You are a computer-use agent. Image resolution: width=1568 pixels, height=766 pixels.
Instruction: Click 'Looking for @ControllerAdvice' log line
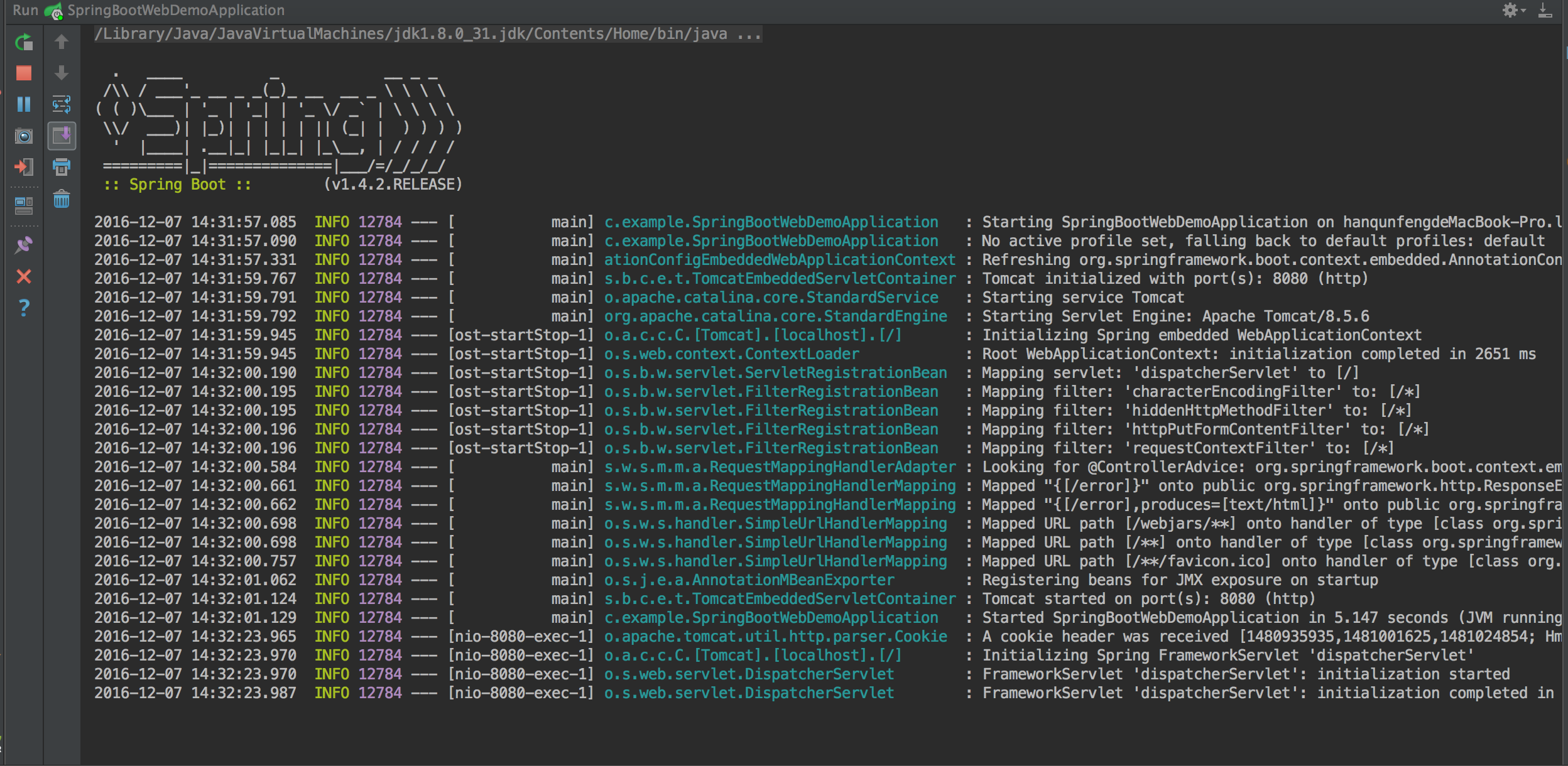pyautogui.click(x=1271, y=467)
